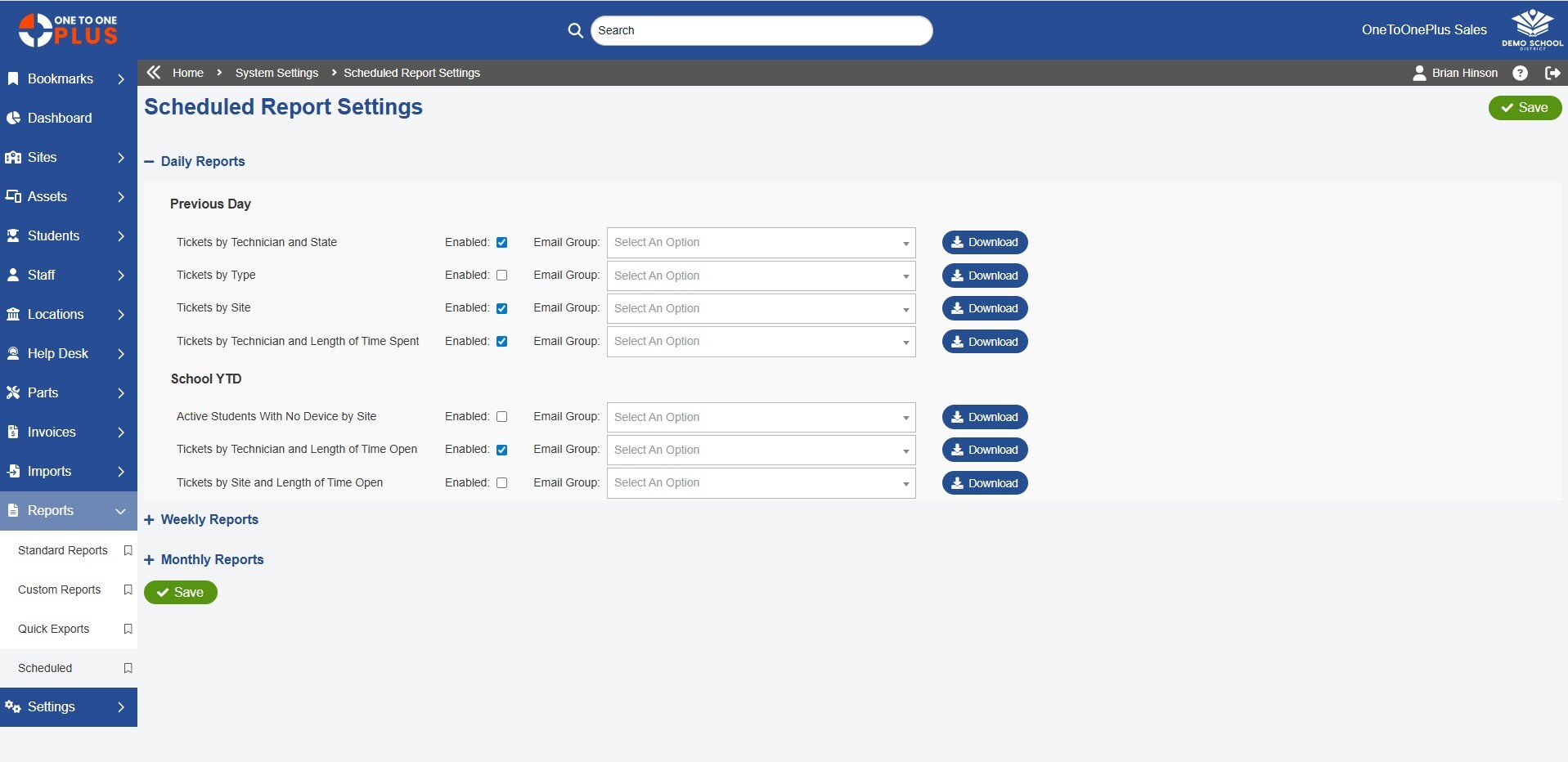
Task: Click the Assets sidebar icon
Action: [x=12, y=196]
